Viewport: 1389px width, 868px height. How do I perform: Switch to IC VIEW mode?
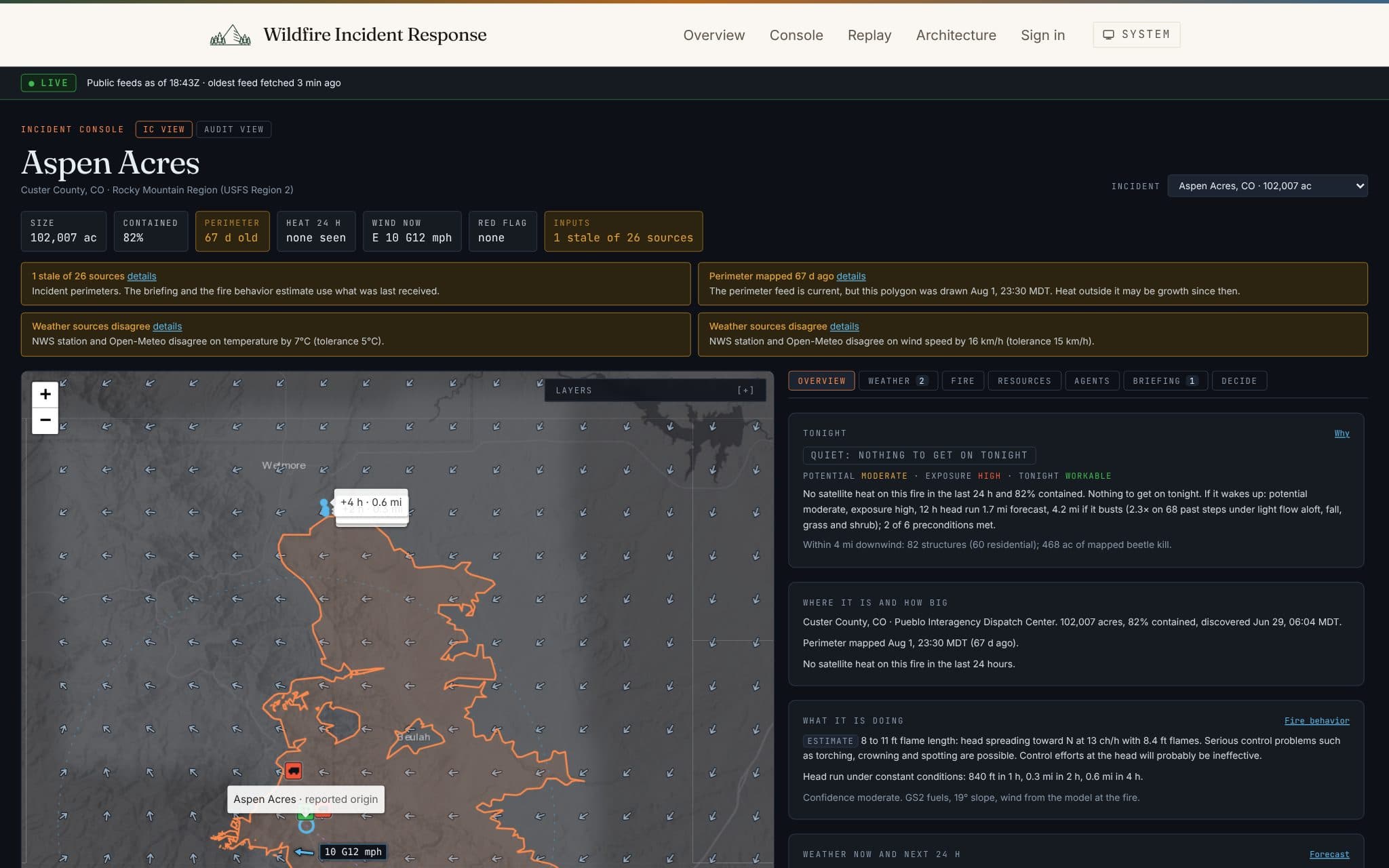163,130
